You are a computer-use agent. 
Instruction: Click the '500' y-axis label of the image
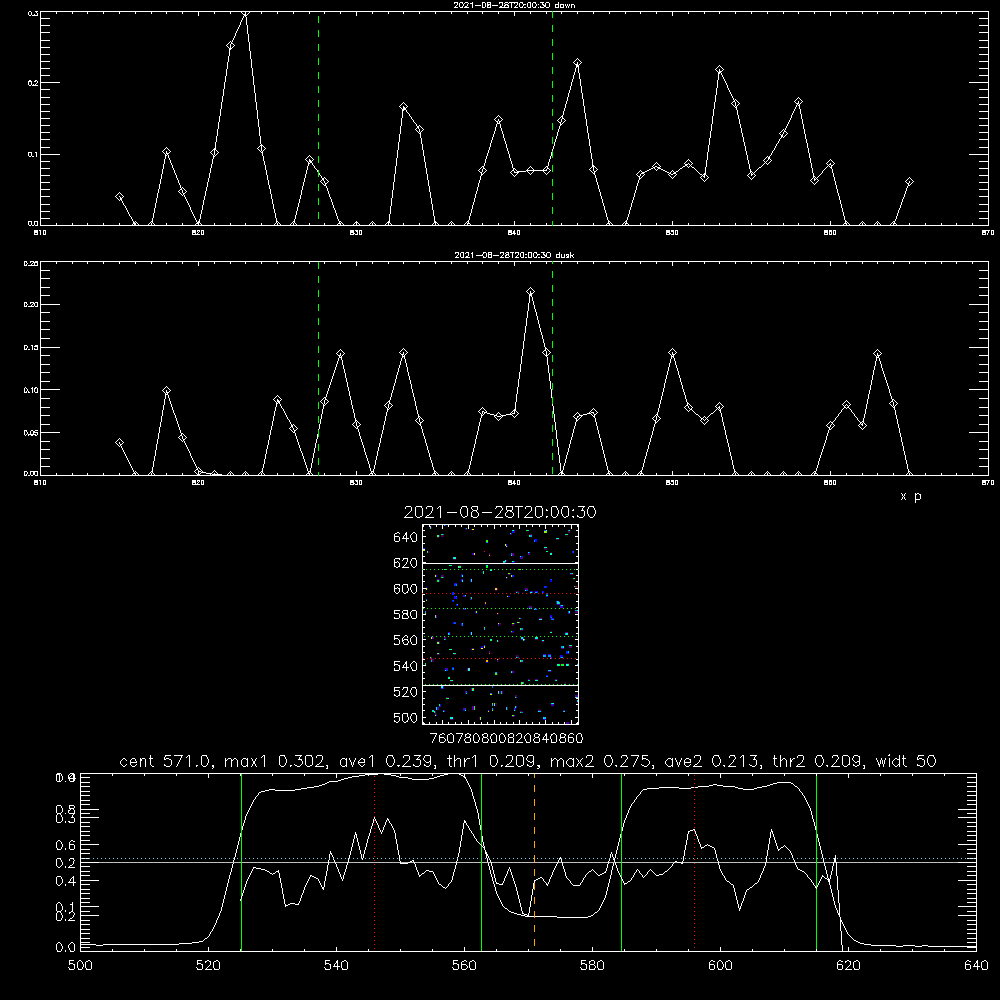click(406, 718)
